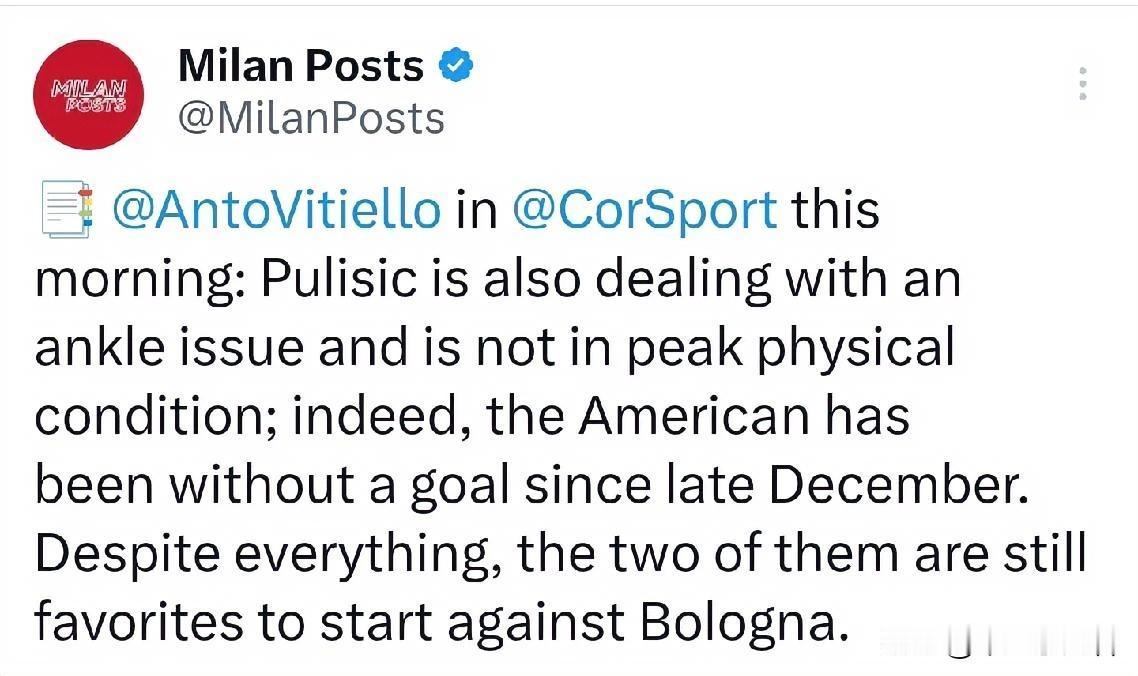This screenshot has width=1138, height=676.
Task: Click the word "Bologna" in the tweet
Action: pyautogui.click(x=737, y=622)
